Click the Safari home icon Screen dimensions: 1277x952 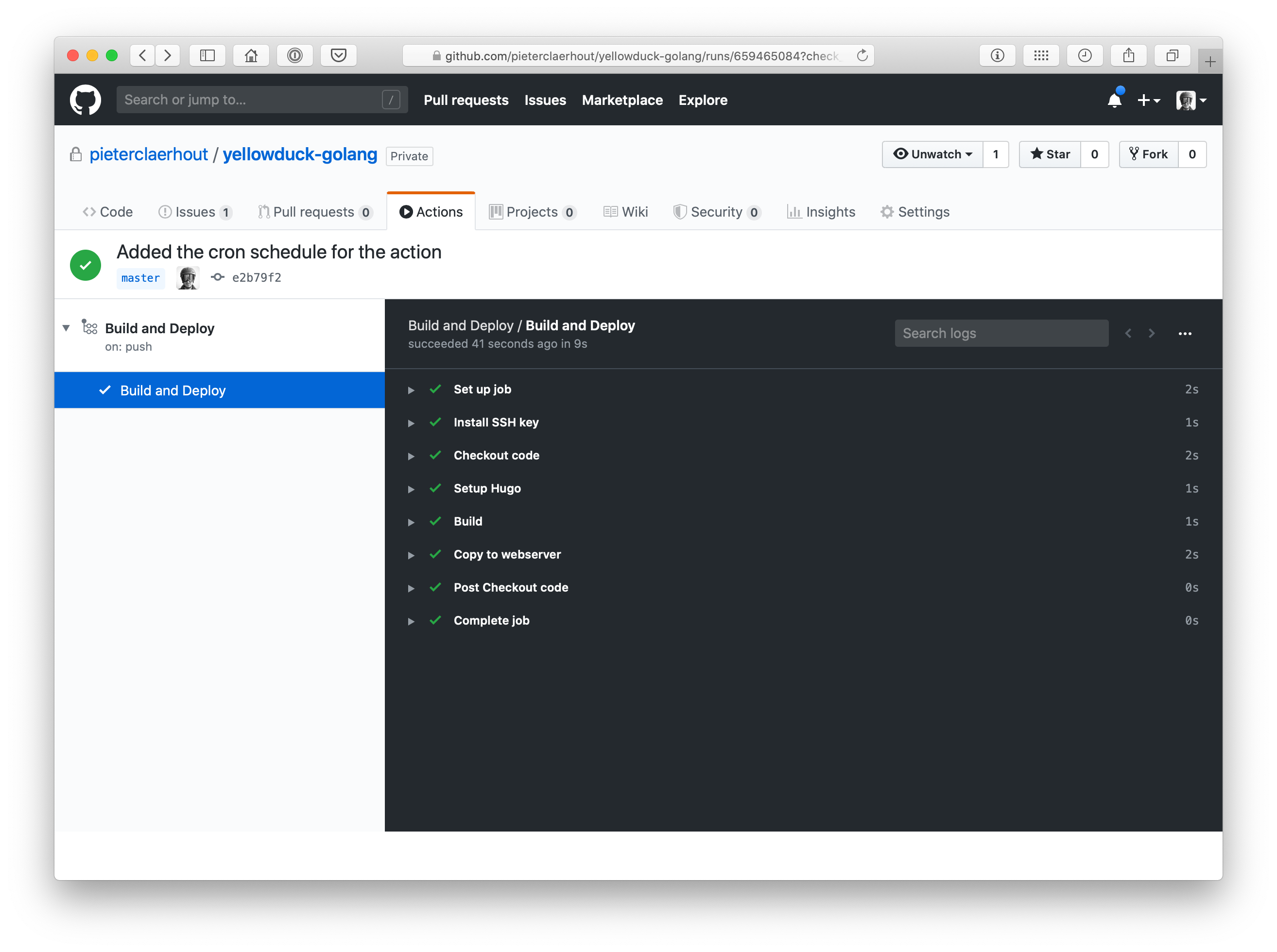(x=251, y=55)
